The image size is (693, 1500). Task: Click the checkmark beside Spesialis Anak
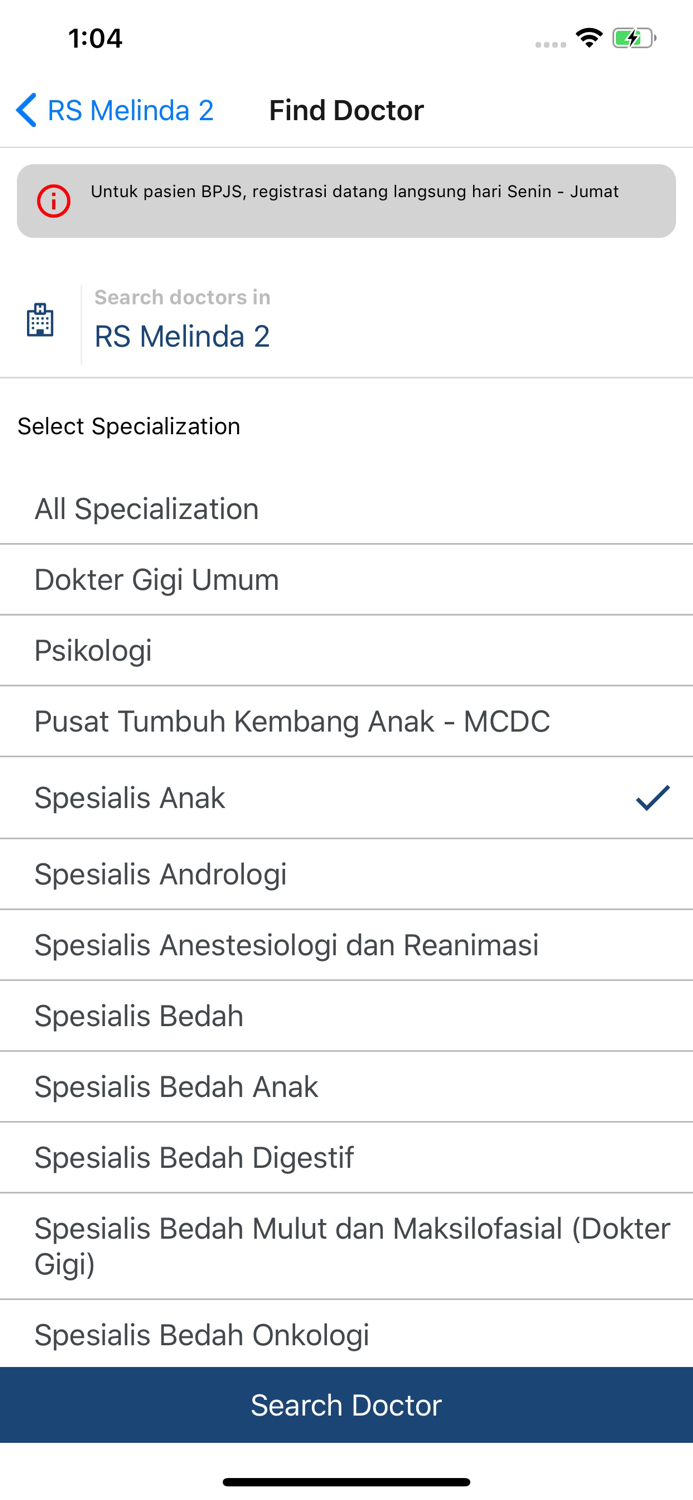tap(652, 797)
